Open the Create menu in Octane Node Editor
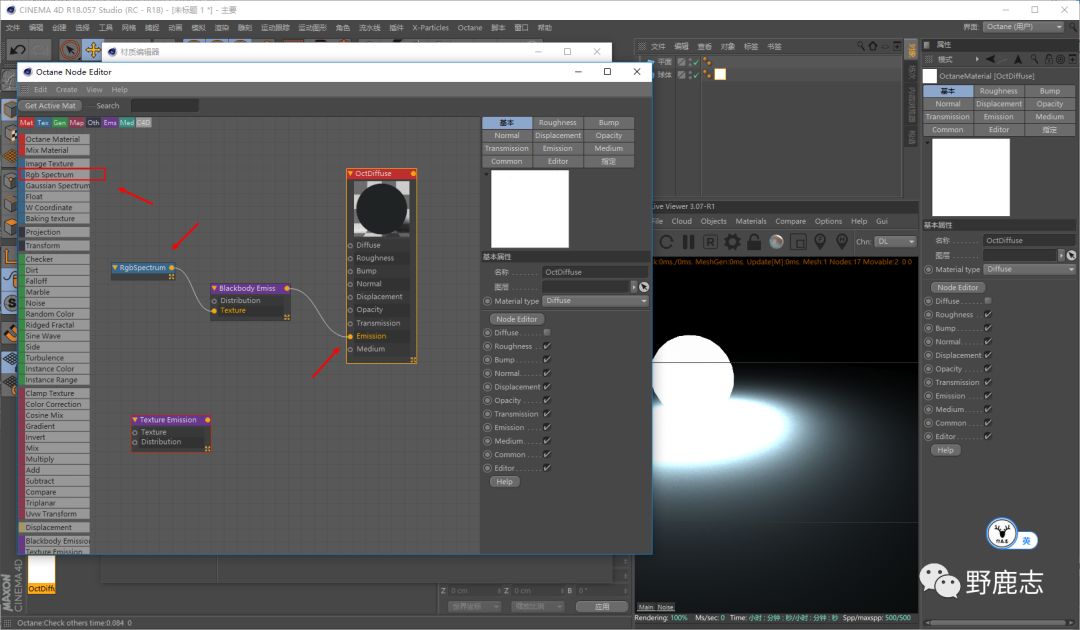 click(x=66, y=90)
